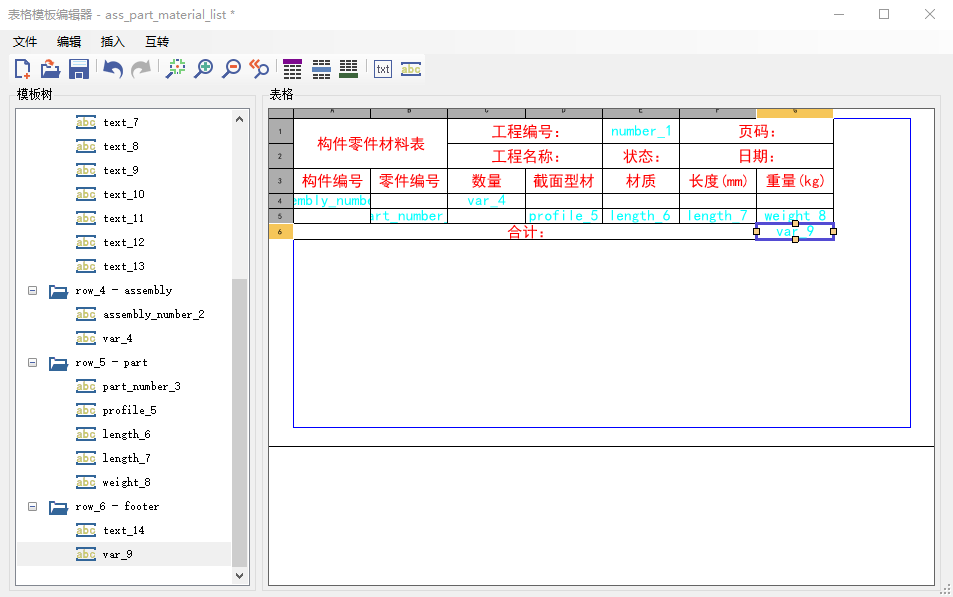Select var_4 in the template tree

tap(117, 339)
